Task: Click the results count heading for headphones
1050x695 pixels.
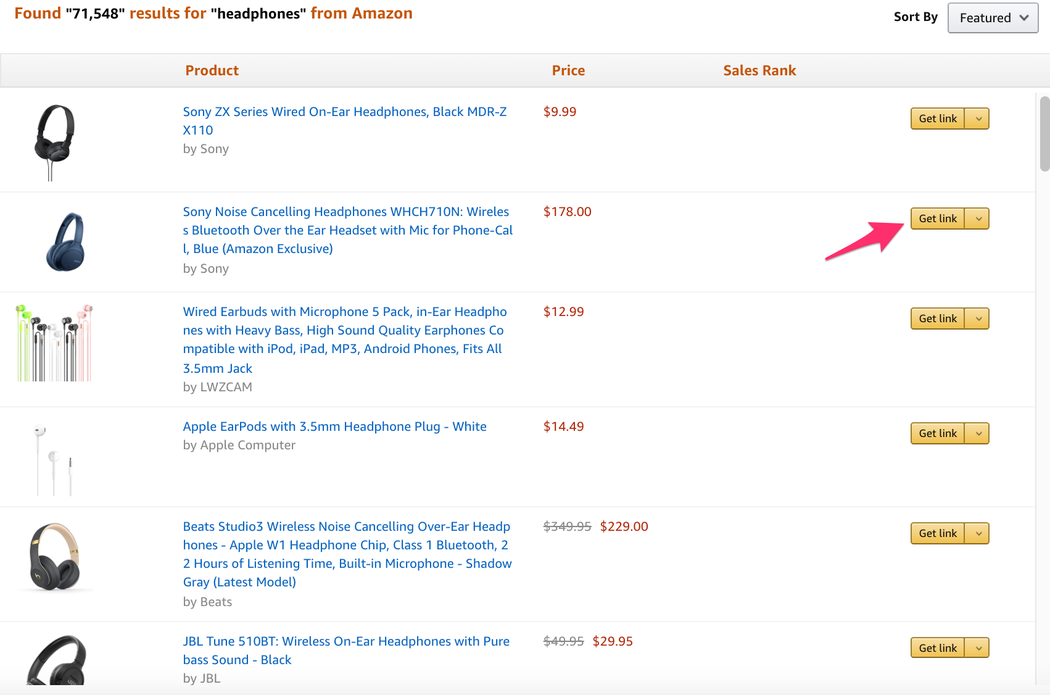Action: pyautogui.click(x=214, y=13)
